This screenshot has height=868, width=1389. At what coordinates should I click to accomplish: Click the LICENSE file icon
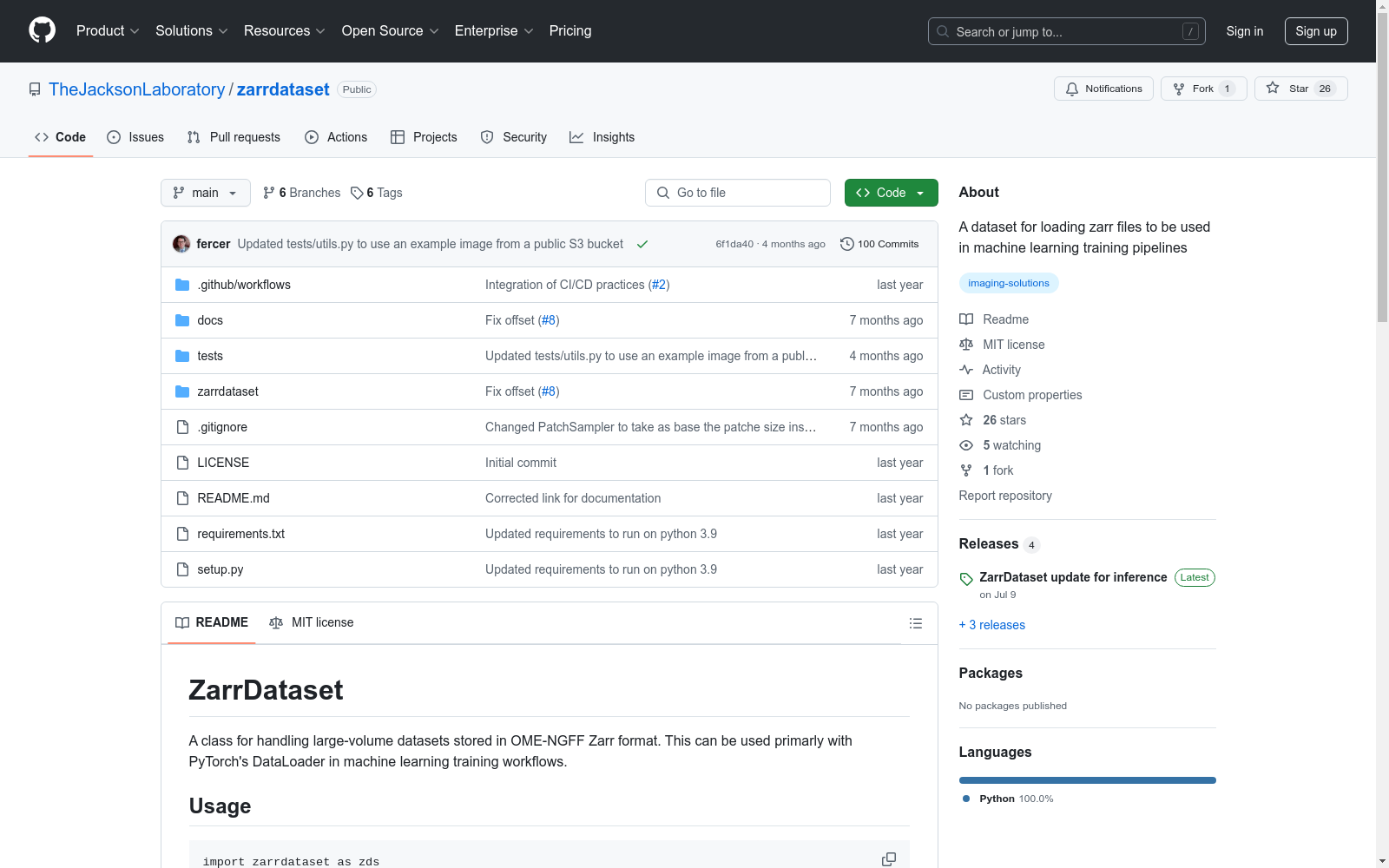point(182,463)
